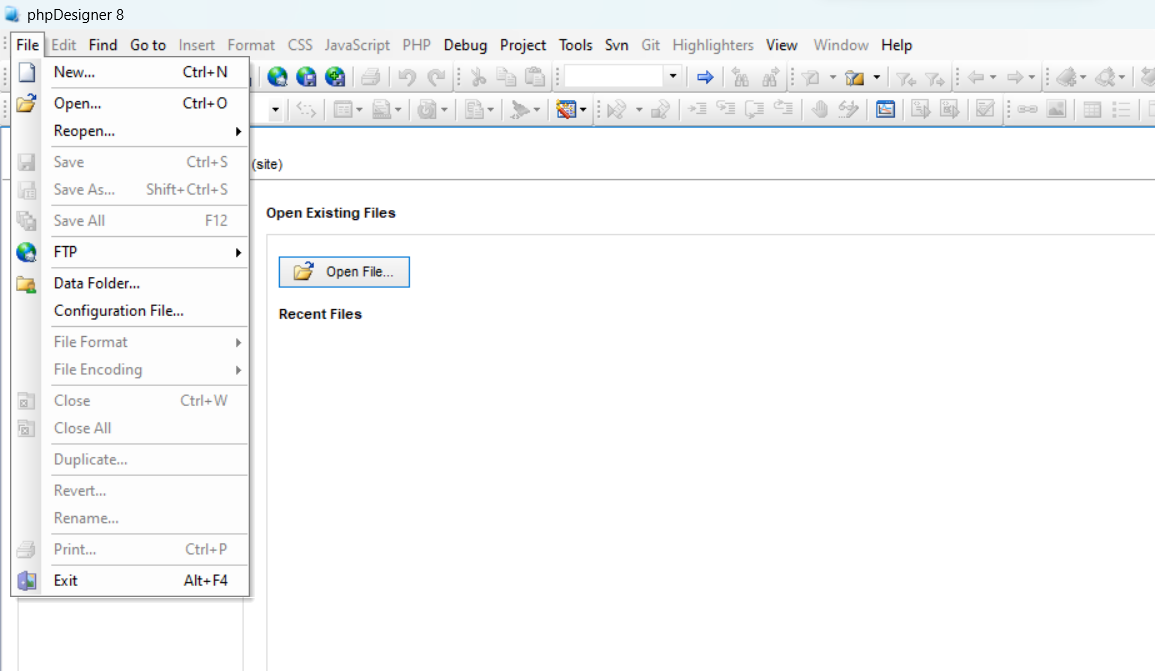Image resolution: width=1155 pixels, height=671 pixels.
Task: Open the Help menu
Action: tap(896, 45)
